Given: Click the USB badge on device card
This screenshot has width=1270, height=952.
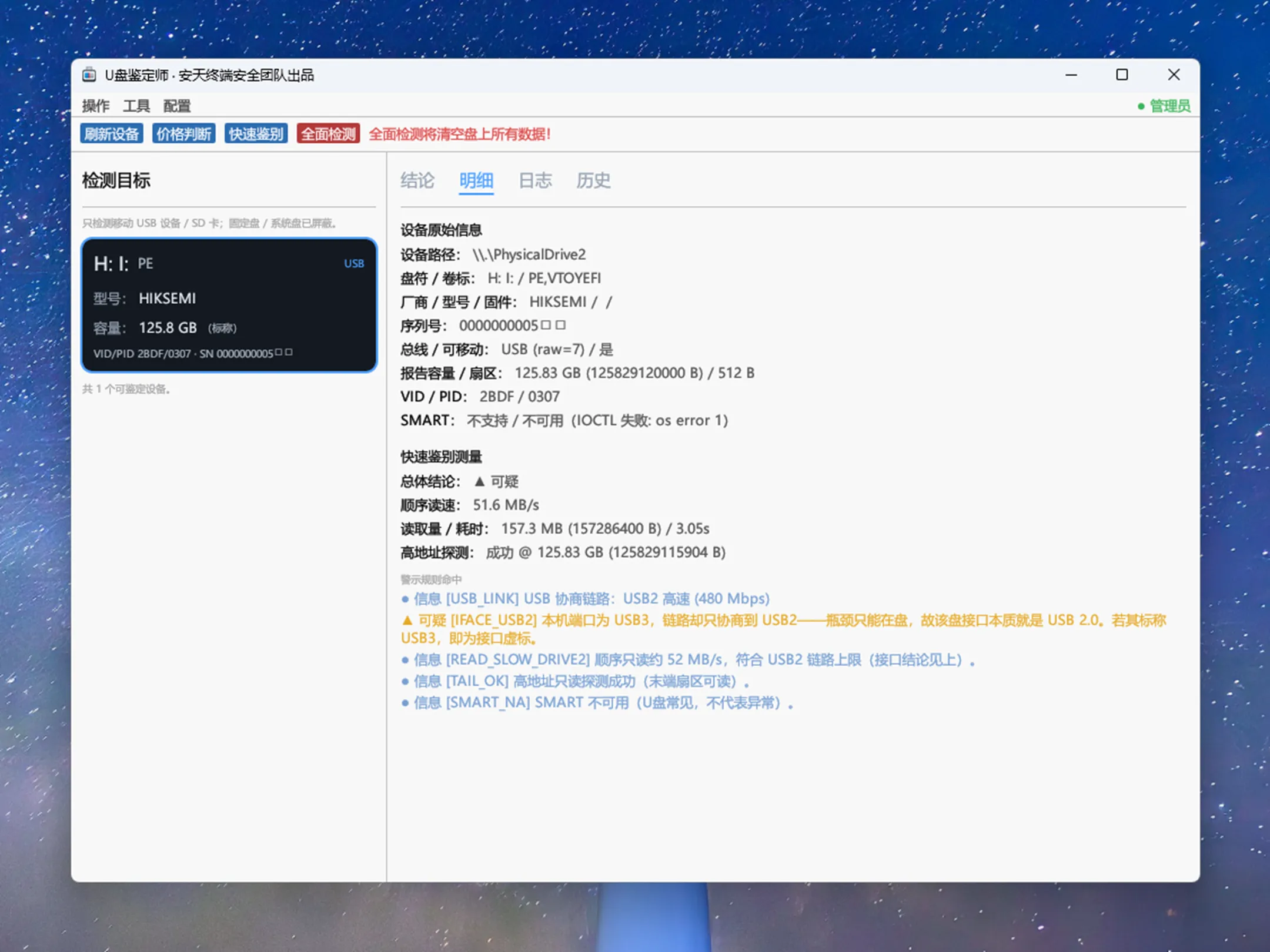Looking at the screenshot, I should [354, 264].
